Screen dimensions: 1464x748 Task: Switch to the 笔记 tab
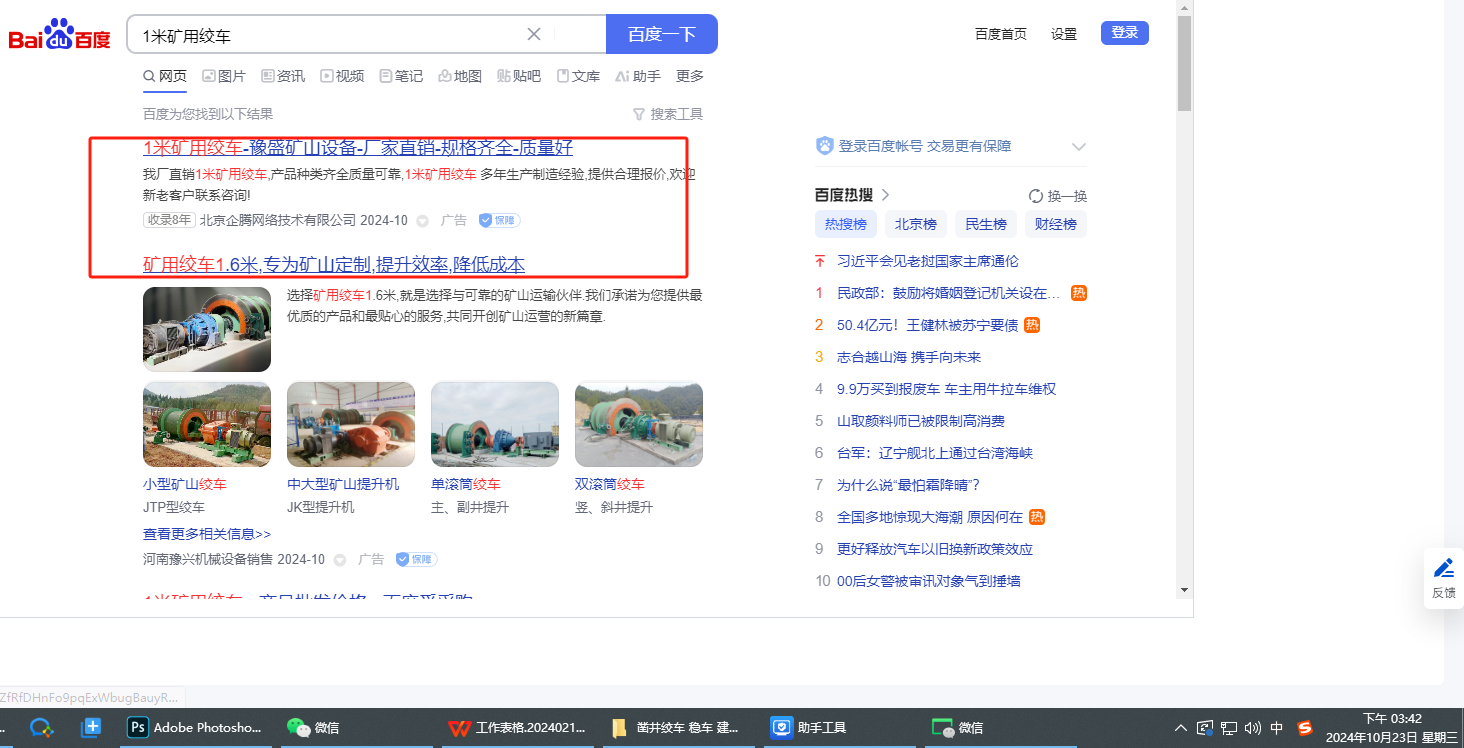401,76
